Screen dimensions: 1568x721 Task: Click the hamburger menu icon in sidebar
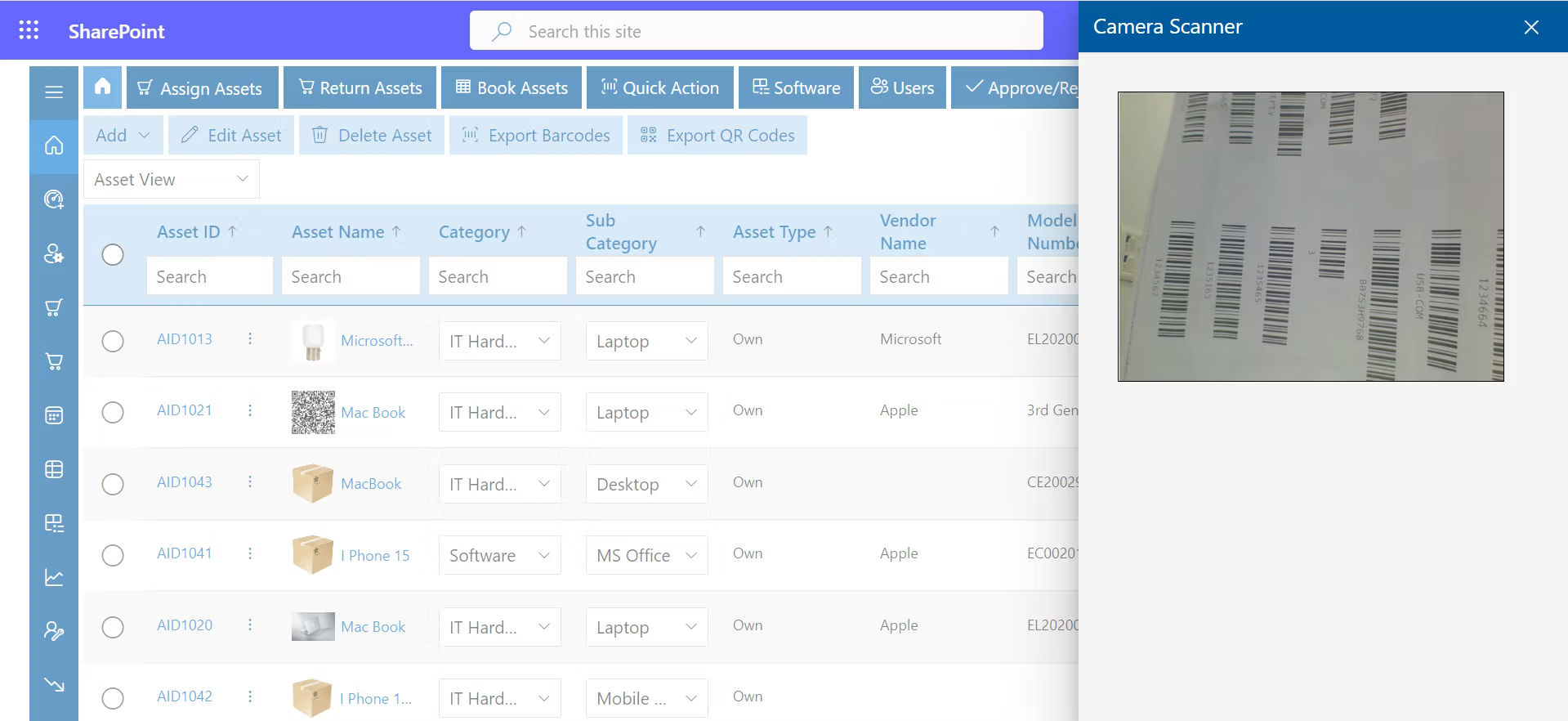pos(54,92)
